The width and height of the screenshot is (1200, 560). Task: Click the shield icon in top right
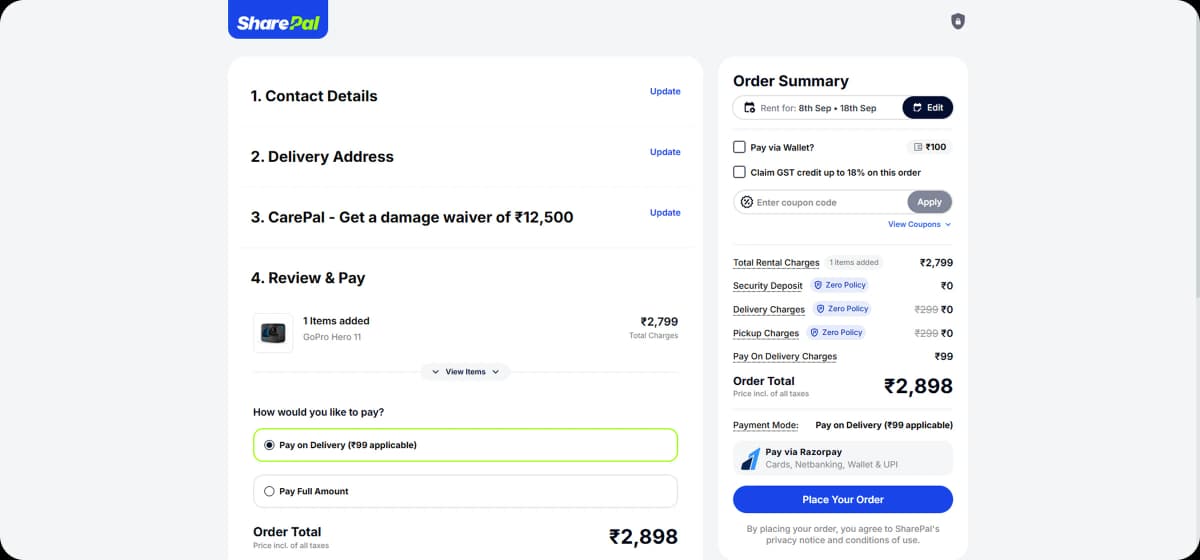957,21
